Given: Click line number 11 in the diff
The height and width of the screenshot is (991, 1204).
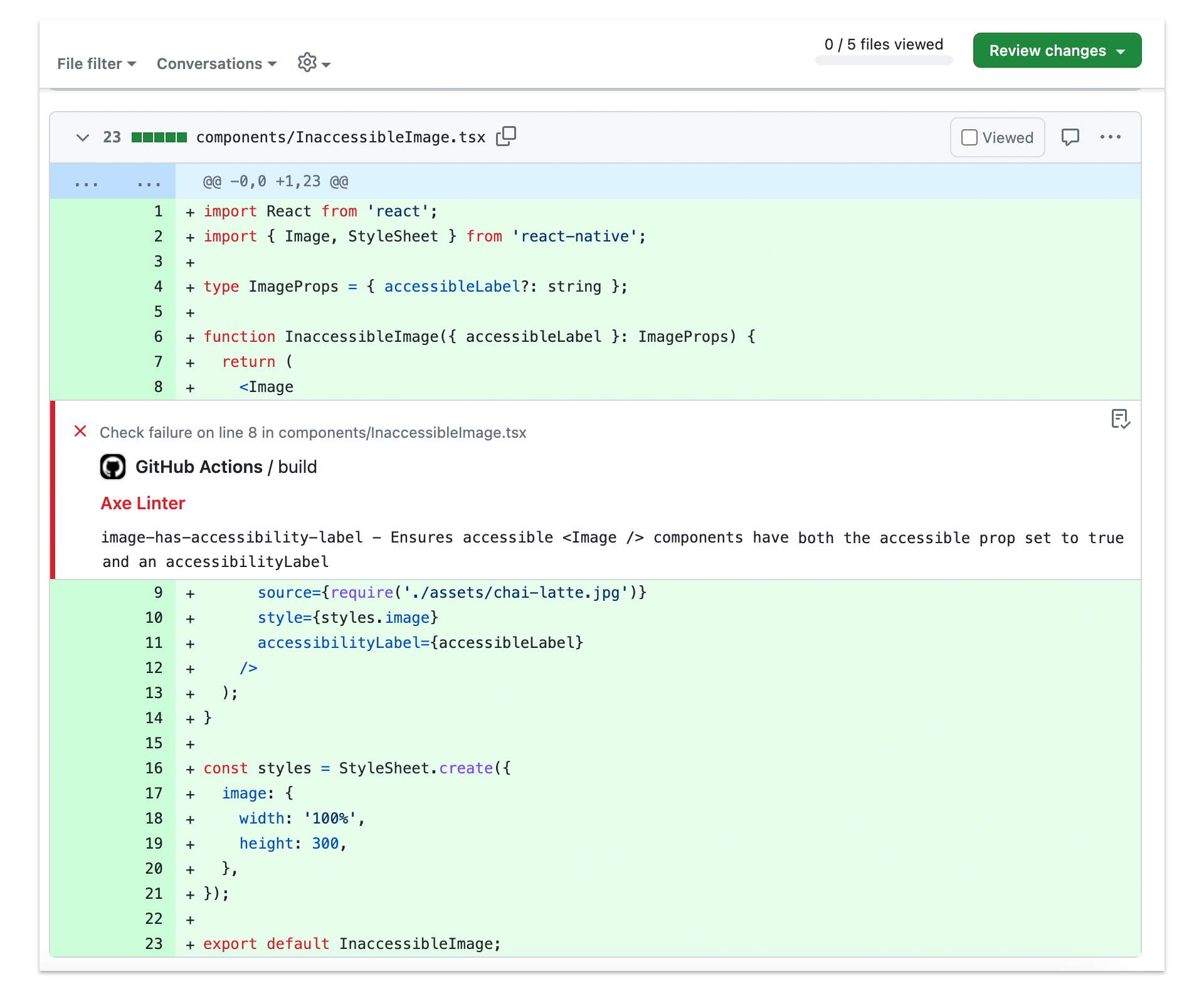Looking at the screenshot, I should [x=154, y=643].
